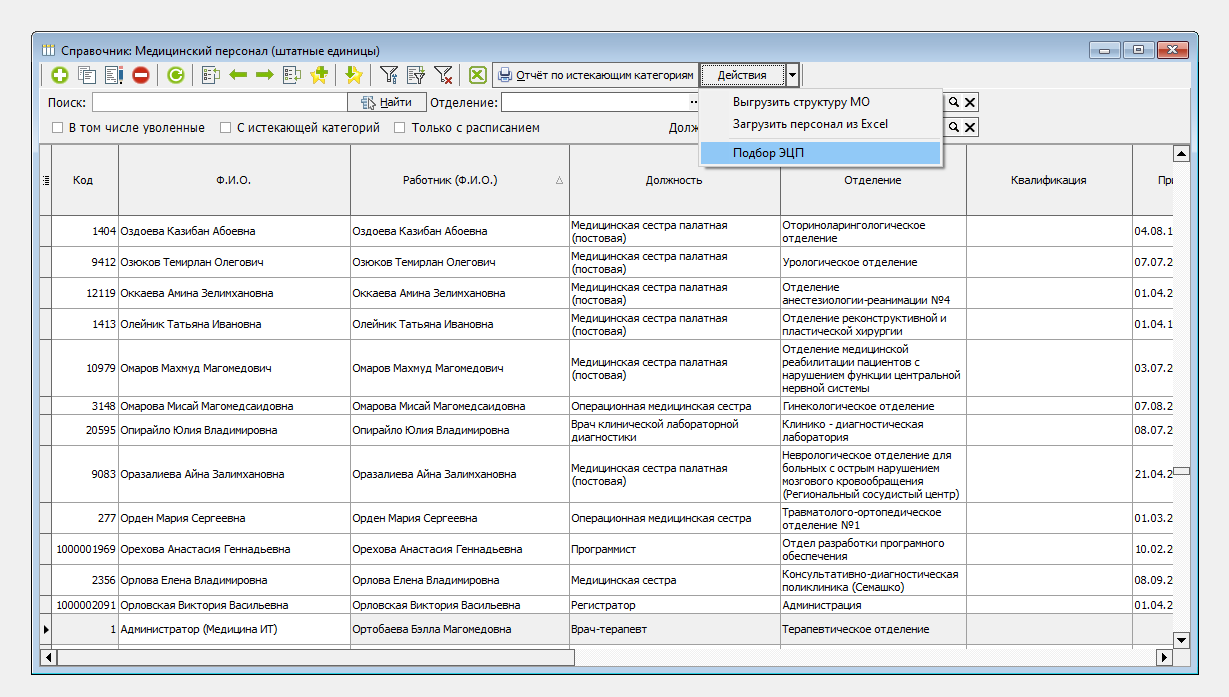
Task: Click the horizontal scrollbar thumb below table
Action: pos(315,657)
